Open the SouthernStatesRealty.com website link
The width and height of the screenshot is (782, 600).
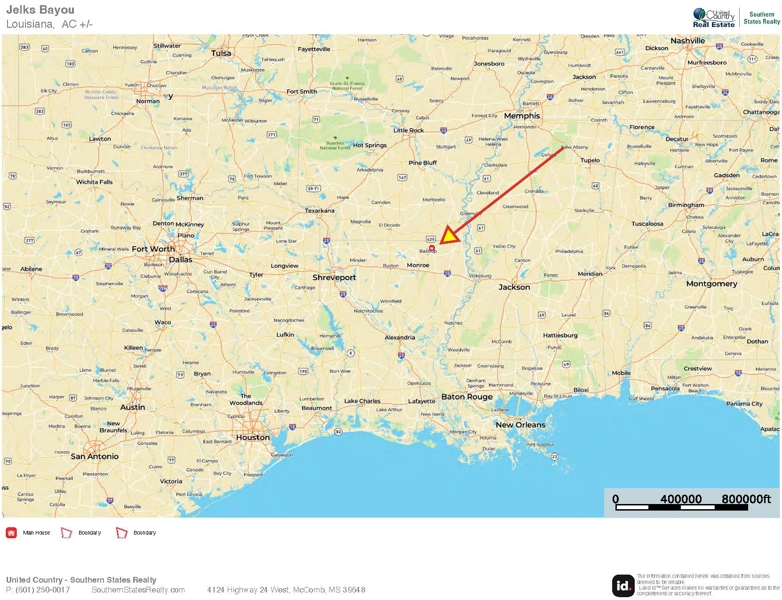[x=138, y=590]
